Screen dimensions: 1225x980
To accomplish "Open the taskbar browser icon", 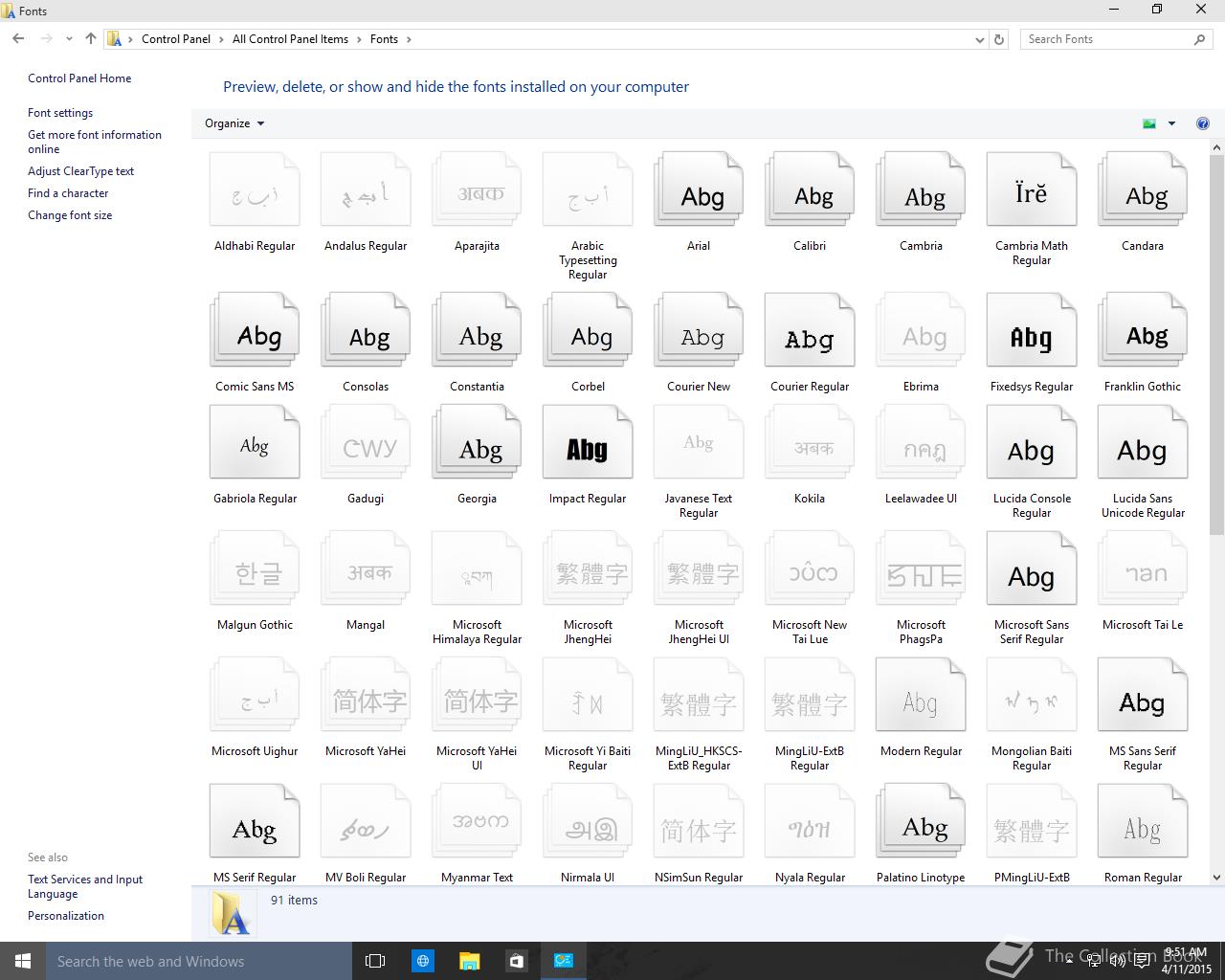I will [x=422, y=961].
